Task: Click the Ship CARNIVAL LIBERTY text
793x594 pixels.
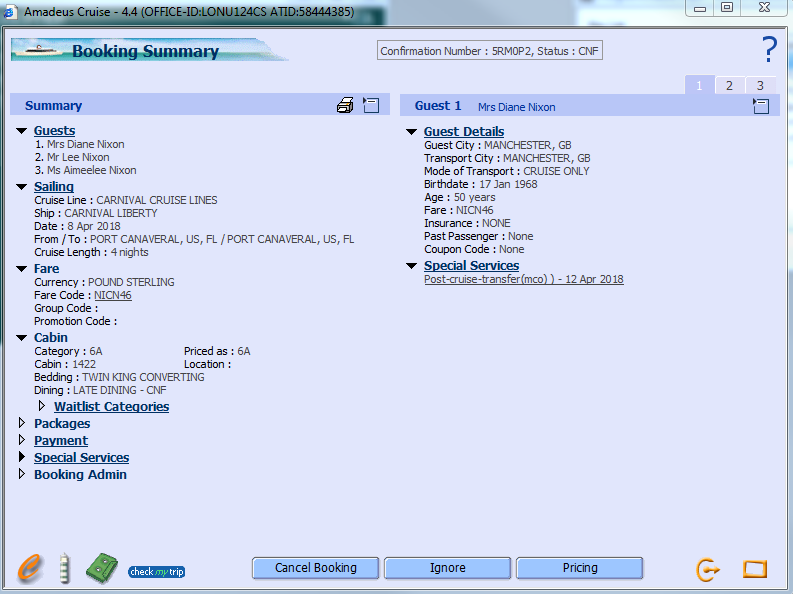Action: (96, 213)
